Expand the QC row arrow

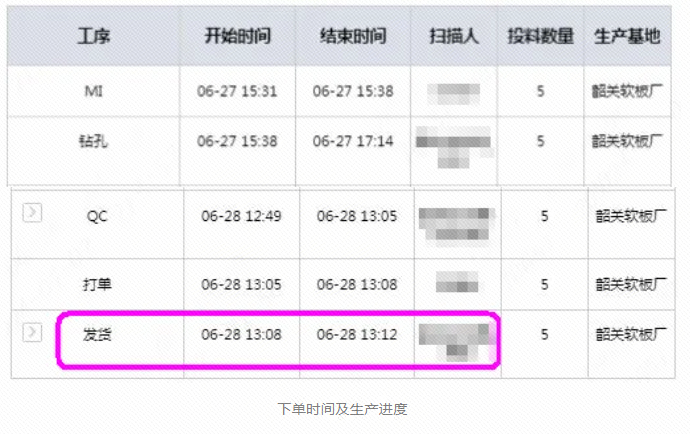coord(32,213)
